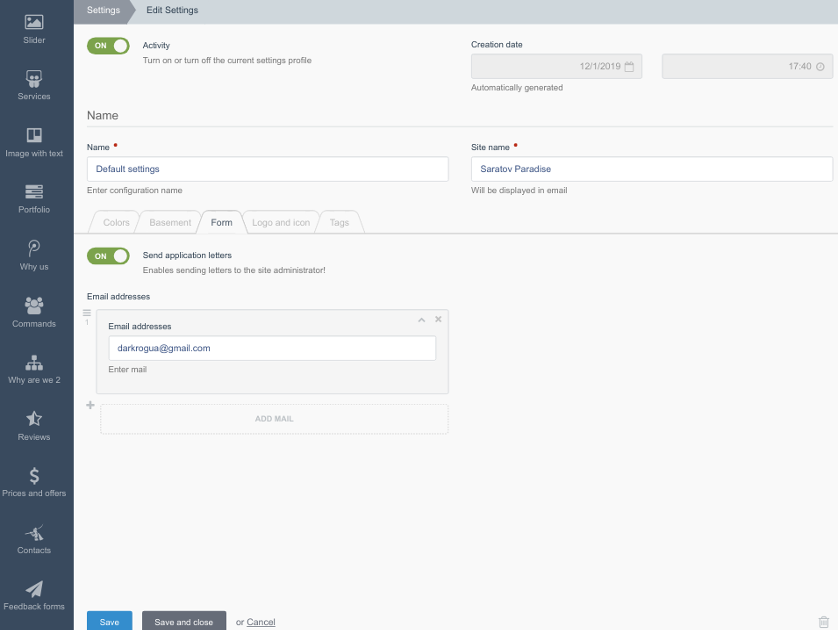The height and width of the screenshot is (630, 838).
Task: Click 'Will be displayed in email' hint
Action: (x=519, y=190)
